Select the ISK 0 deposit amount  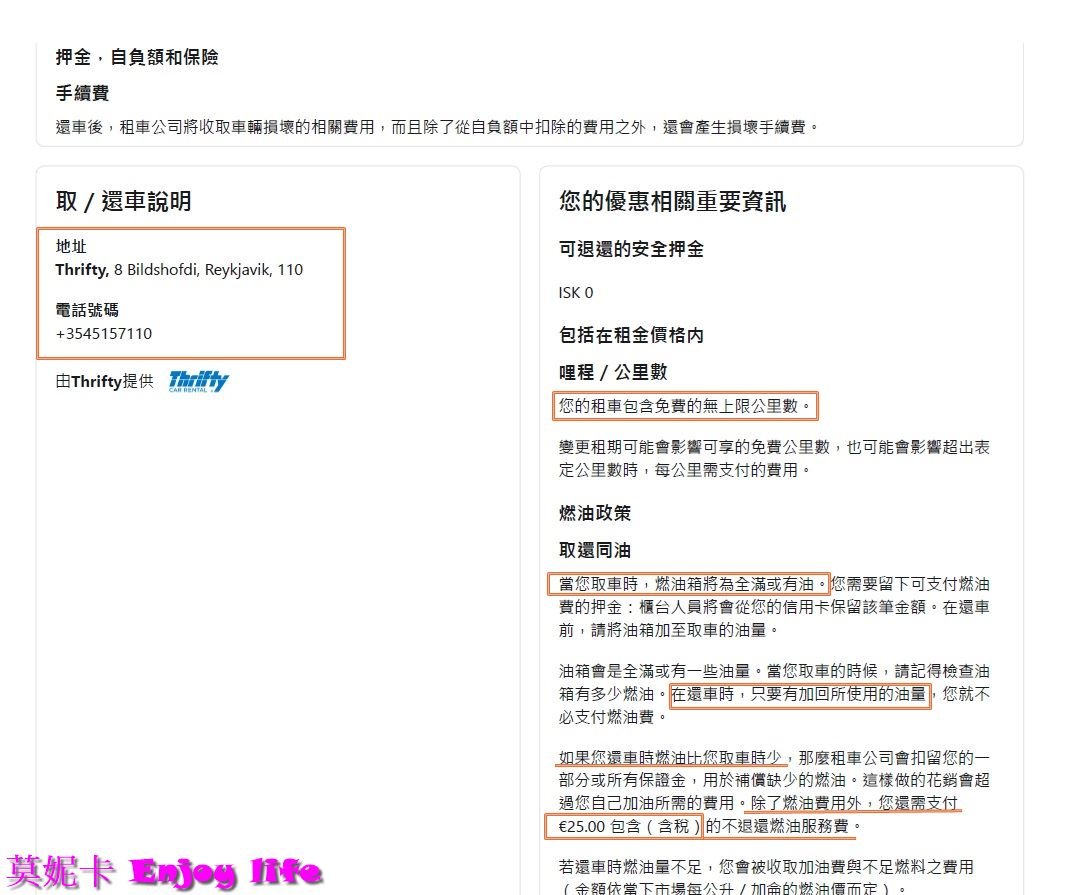575,294
